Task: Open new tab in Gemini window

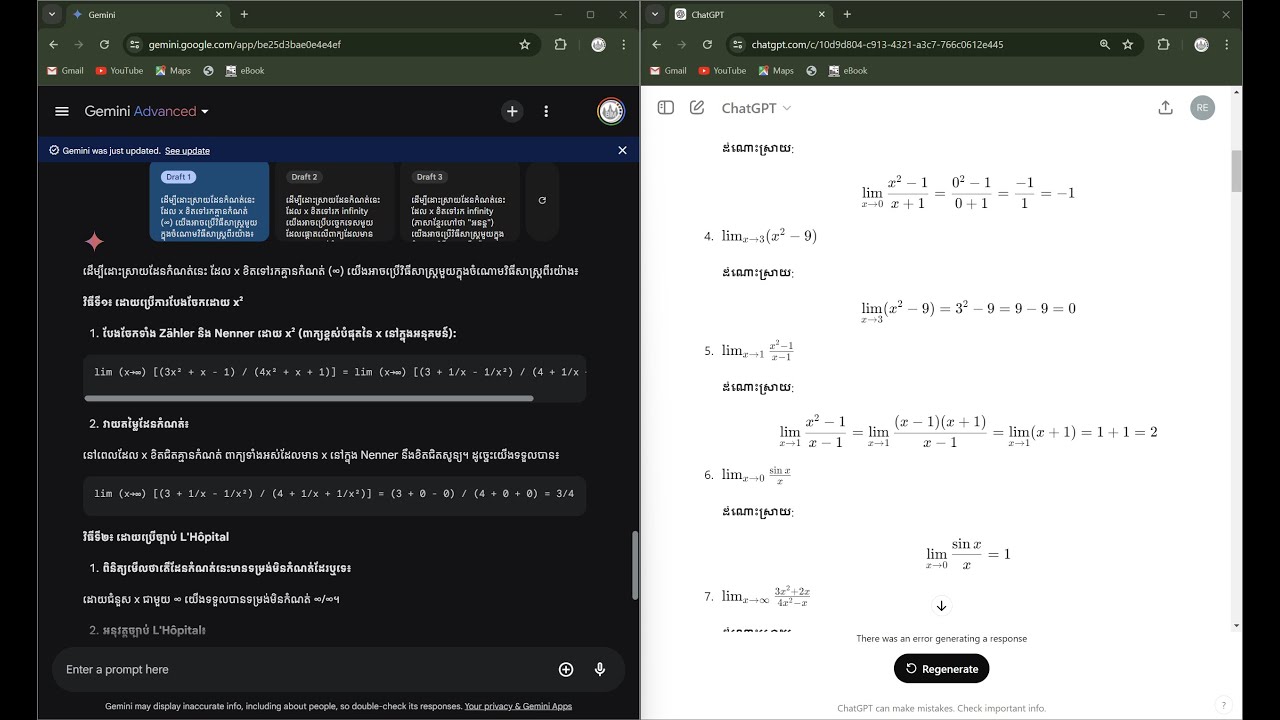Action: pyautogui.click(x=244, y=14)
